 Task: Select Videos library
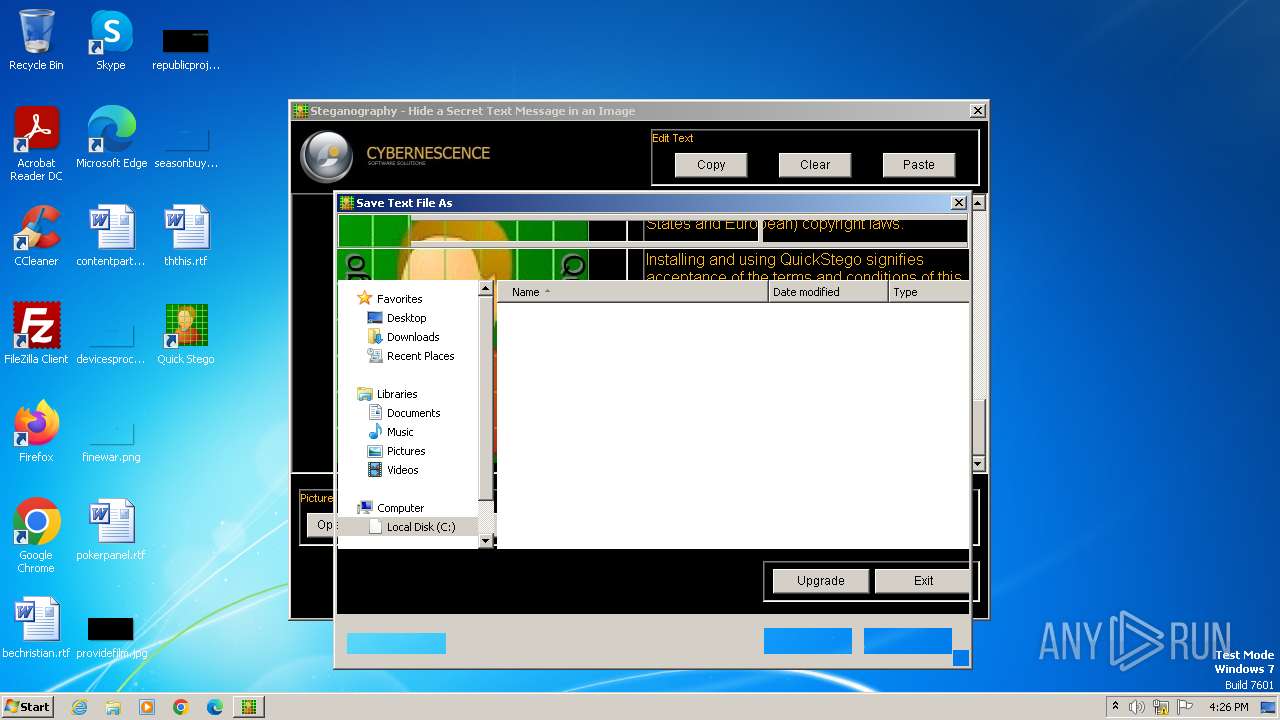402,470
